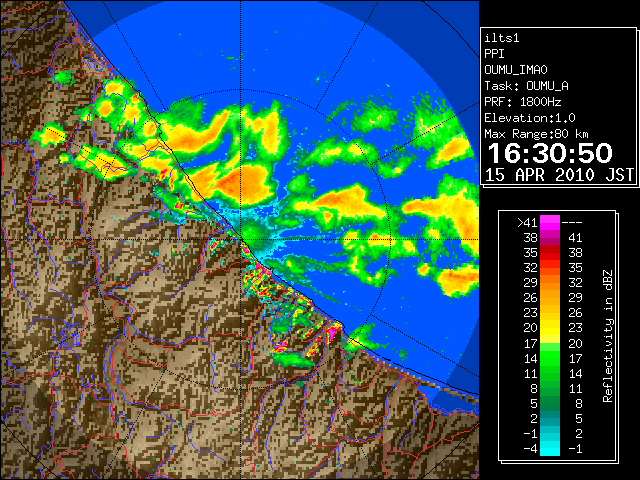Click the 'Max Range:80 km' line
The image size is (640, 480).
tap(536, 134)
